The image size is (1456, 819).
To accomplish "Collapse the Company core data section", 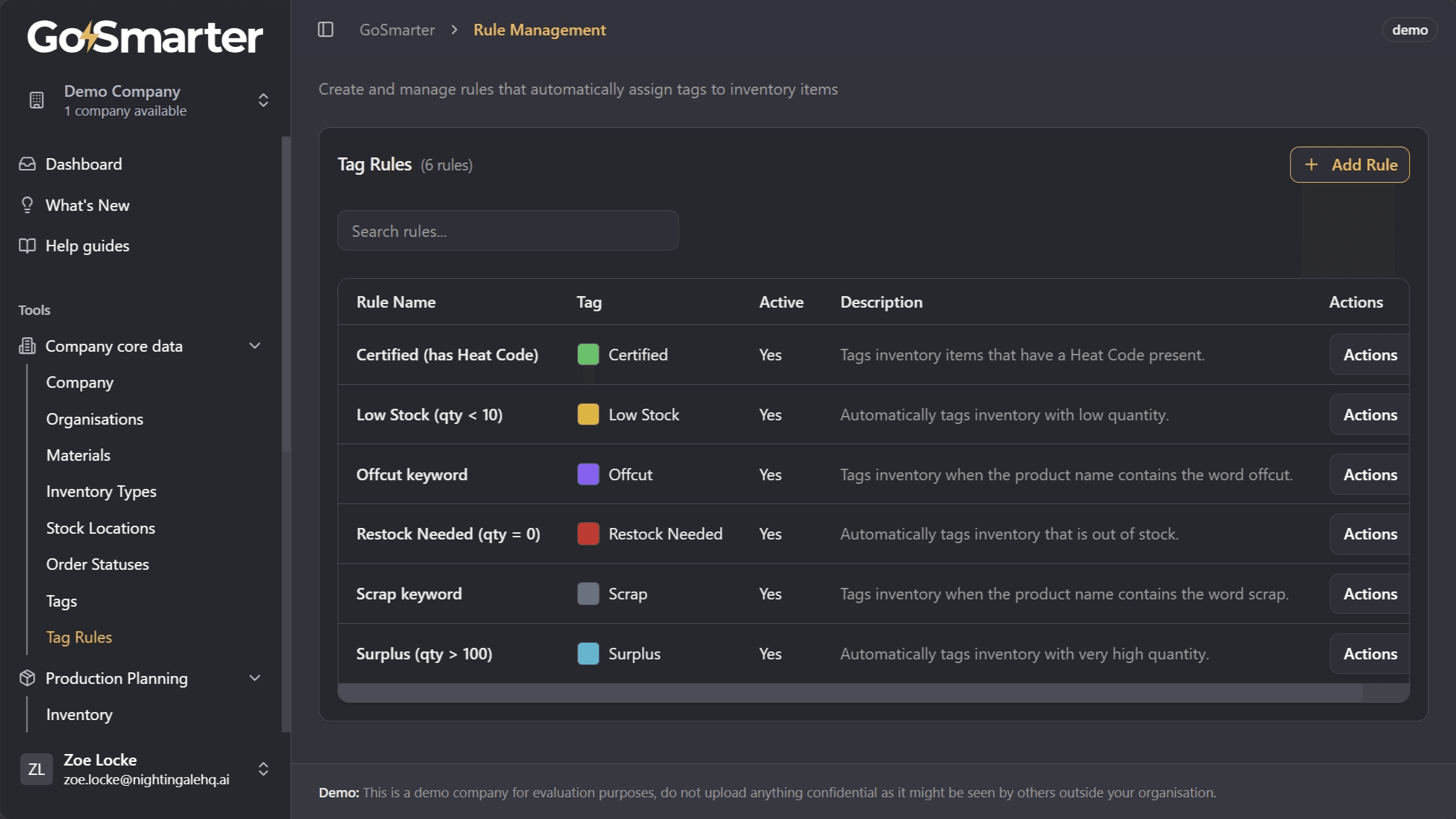I will pyautogui.click(x=254, y=346).
